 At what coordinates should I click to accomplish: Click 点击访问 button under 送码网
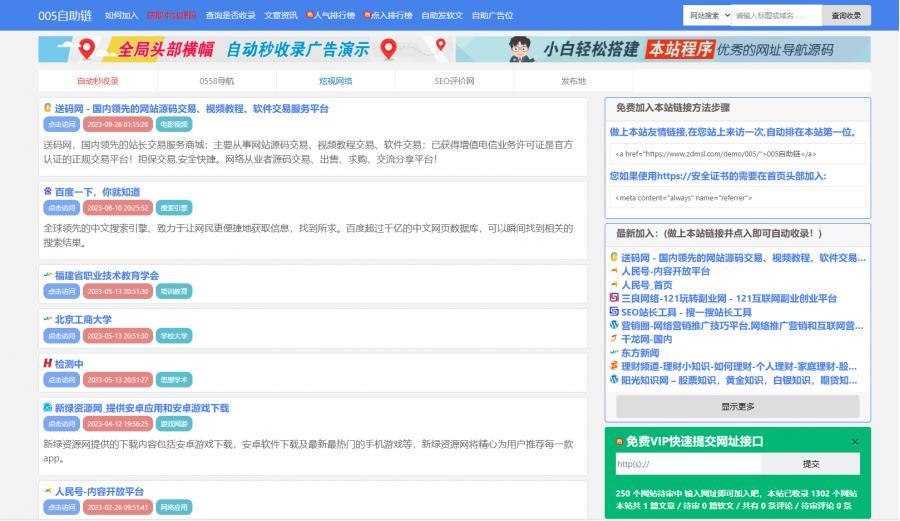[61, 124]
